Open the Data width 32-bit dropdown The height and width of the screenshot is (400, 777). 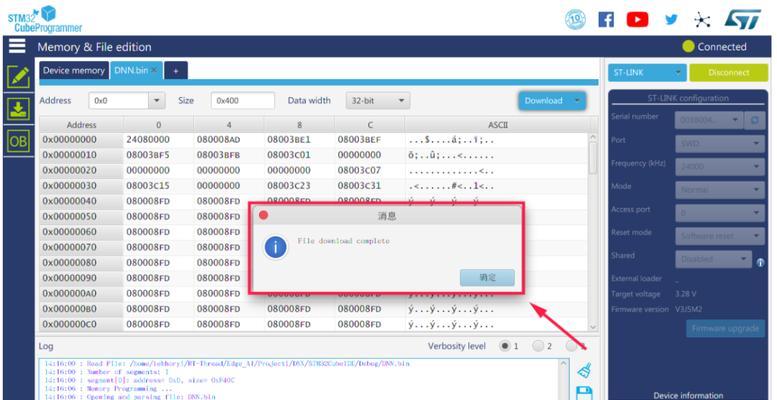[x=378, y=100]
